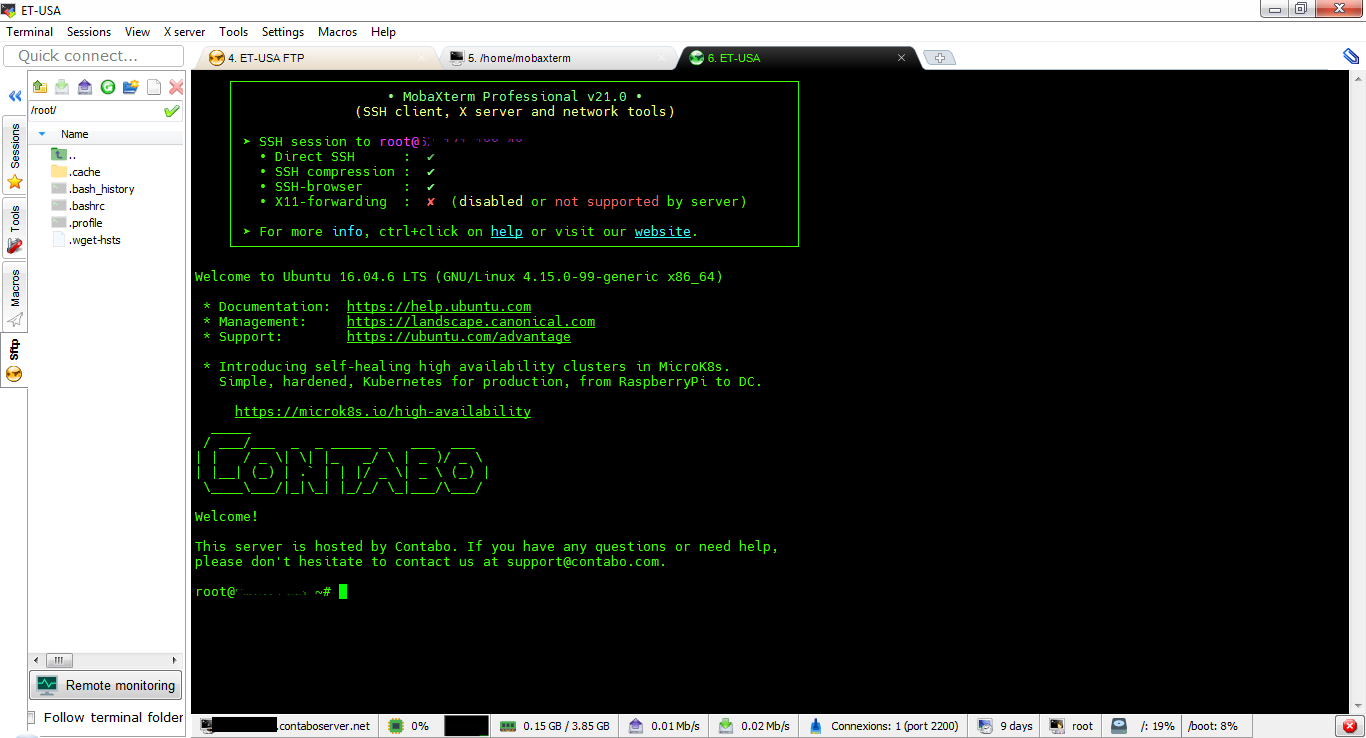This screenshot has width=1366, height=738.
Task: Close the 5. /home/mobaxterm tab
Action: 661,58
